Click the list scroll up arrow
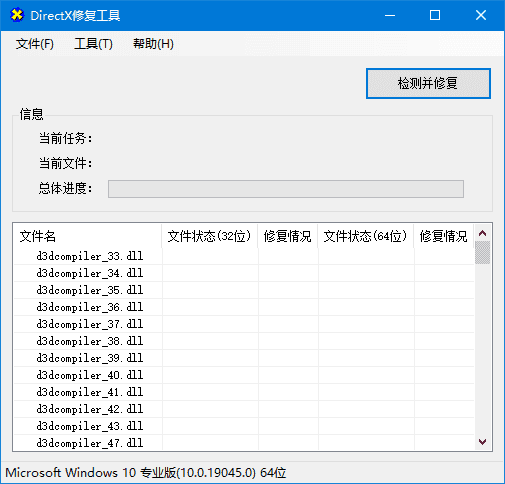Screen dimensions: 505x484 click(x=482, y=233)
